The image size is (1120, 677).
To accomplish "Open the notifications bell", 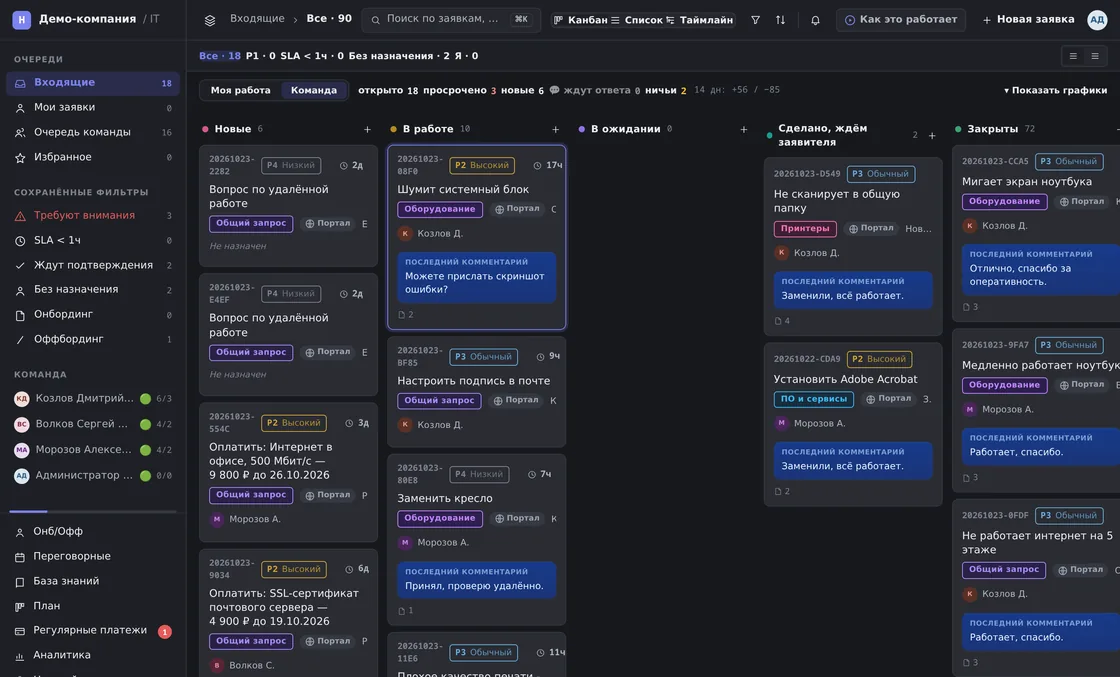I will point(815,20).
